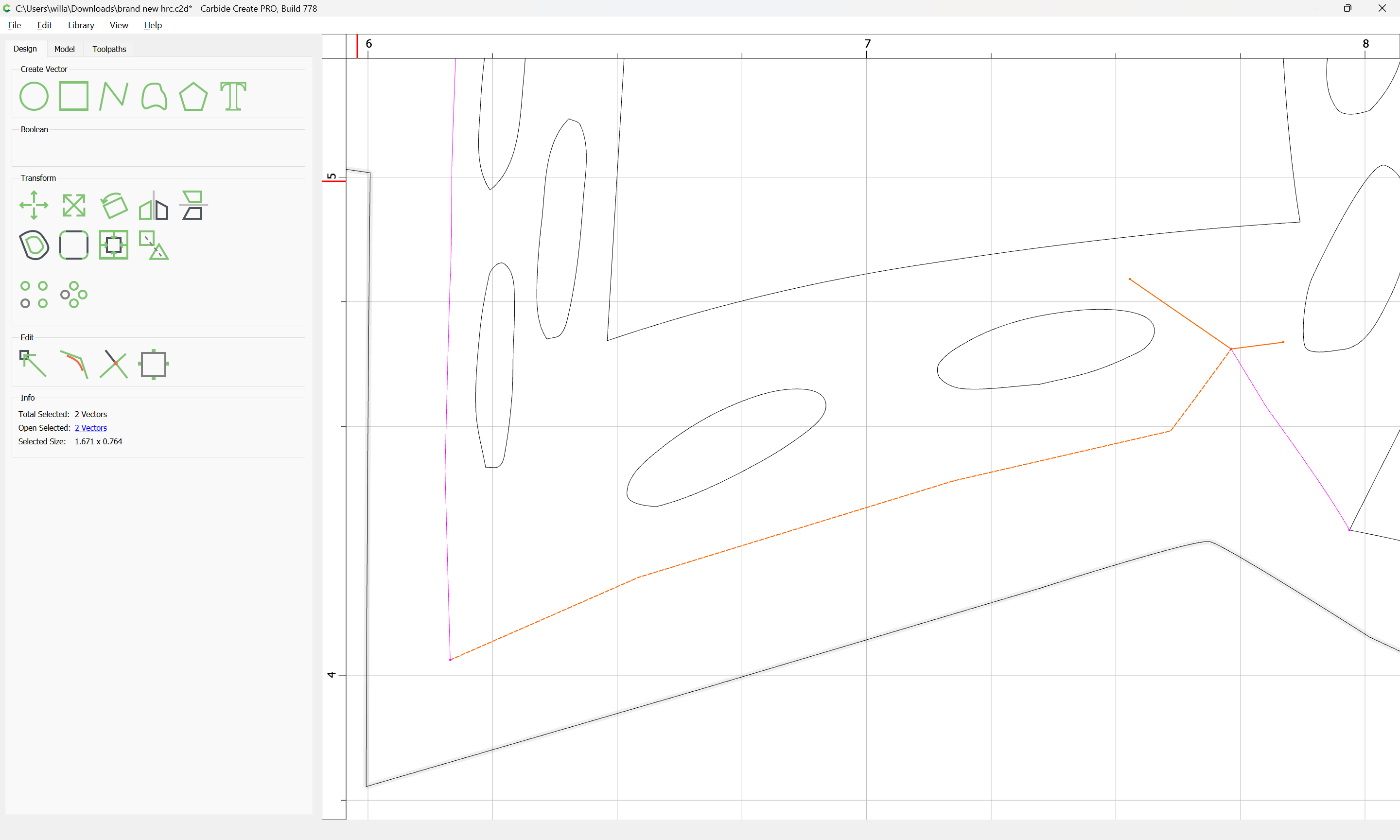
Task: Open the Offset vectors tool
Action: 34,245
